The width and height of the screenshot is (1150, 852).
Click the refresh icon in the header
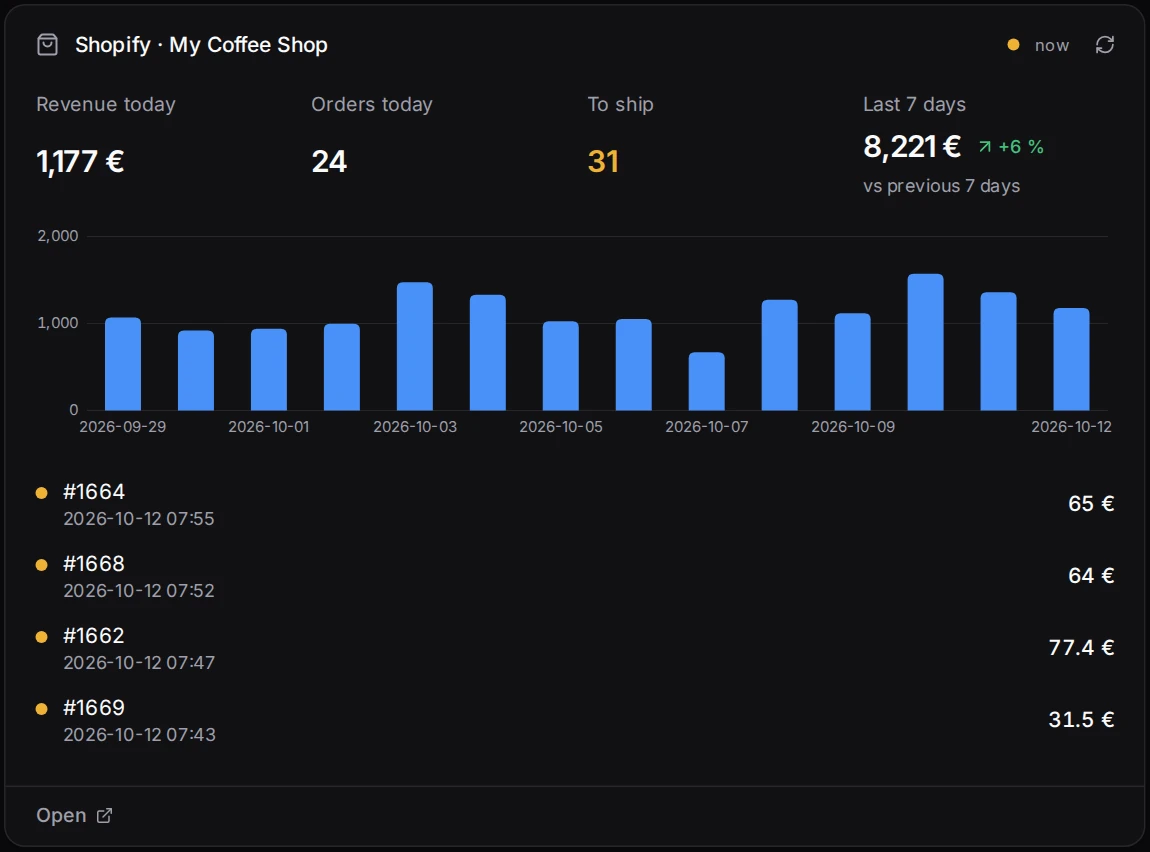pos(1105,45)
